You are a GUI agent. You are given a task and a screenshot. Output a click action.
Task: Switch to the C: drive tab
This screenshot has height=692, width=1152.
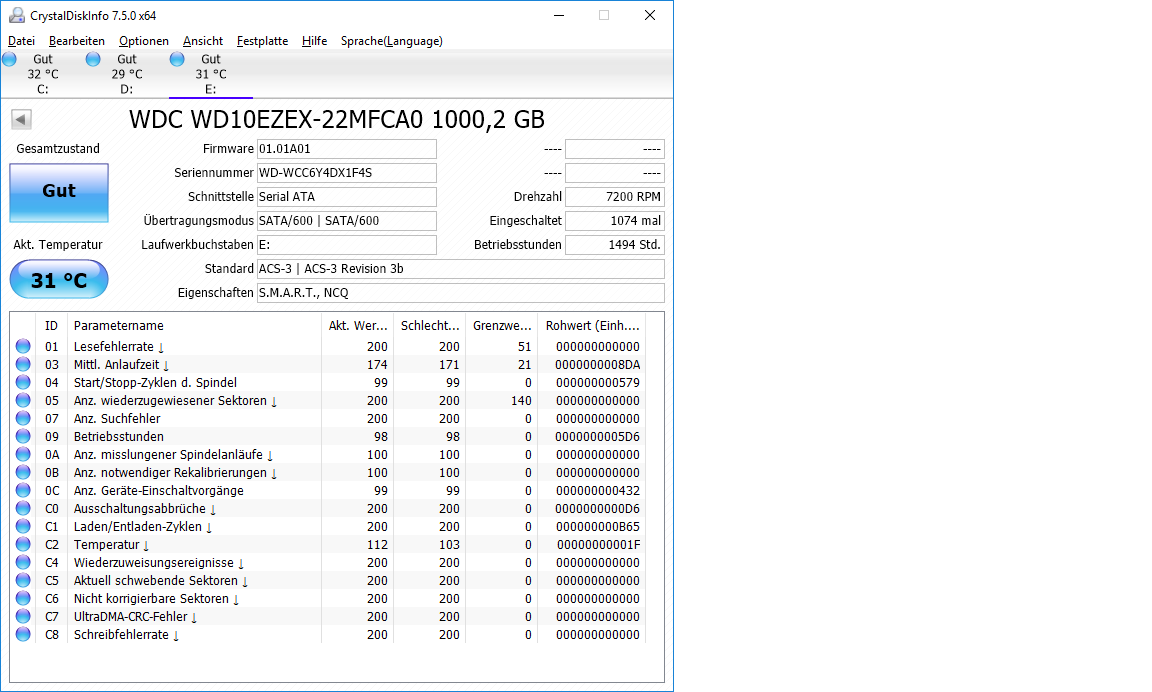coord(43,74)
